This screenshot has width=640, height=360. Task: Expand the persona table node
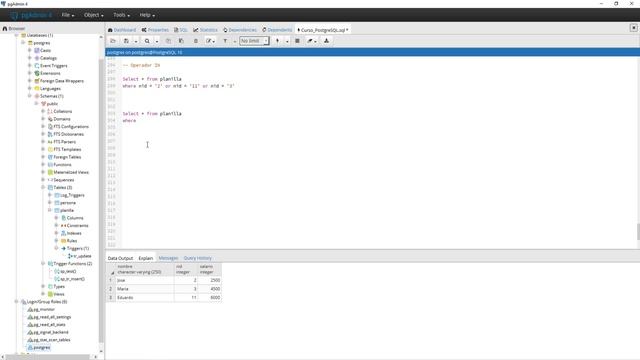(x=50, y=202)
